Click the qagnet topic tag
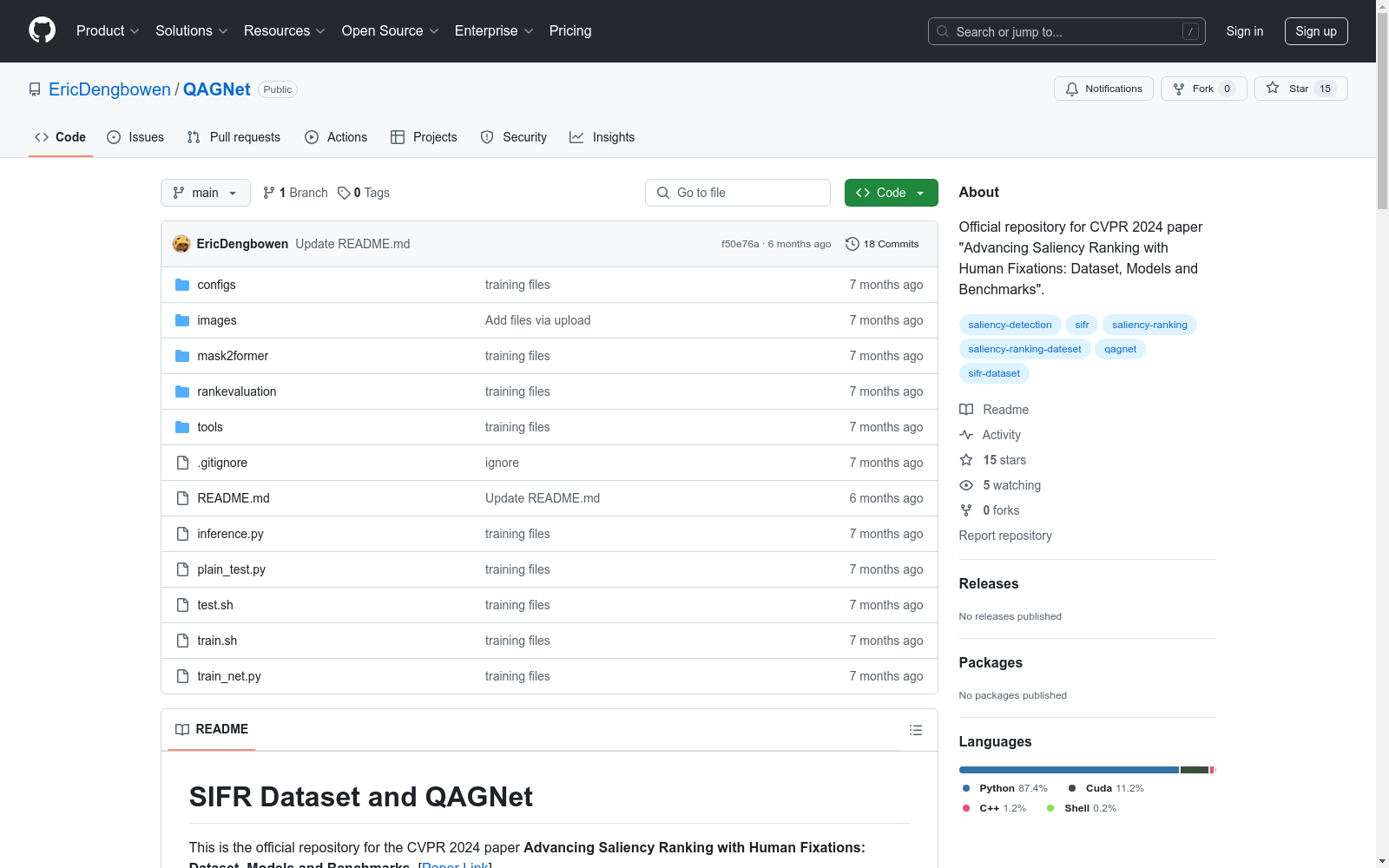Viewport: 1389px width, 868px height. 1121,349
